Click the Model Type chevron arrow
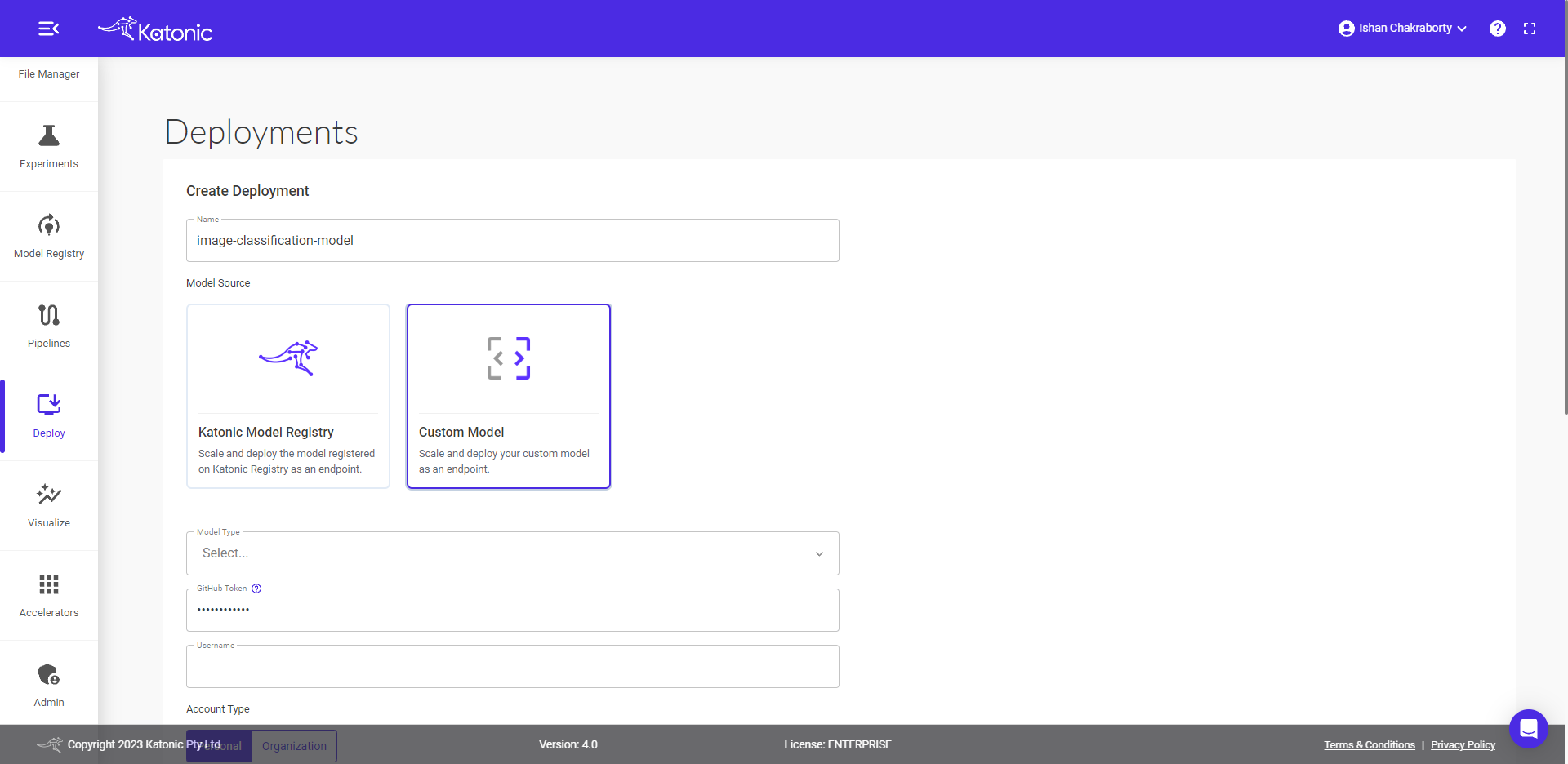Image resolution: width=1568 pixels, height=764 pixels. click(x=819, y=554)
